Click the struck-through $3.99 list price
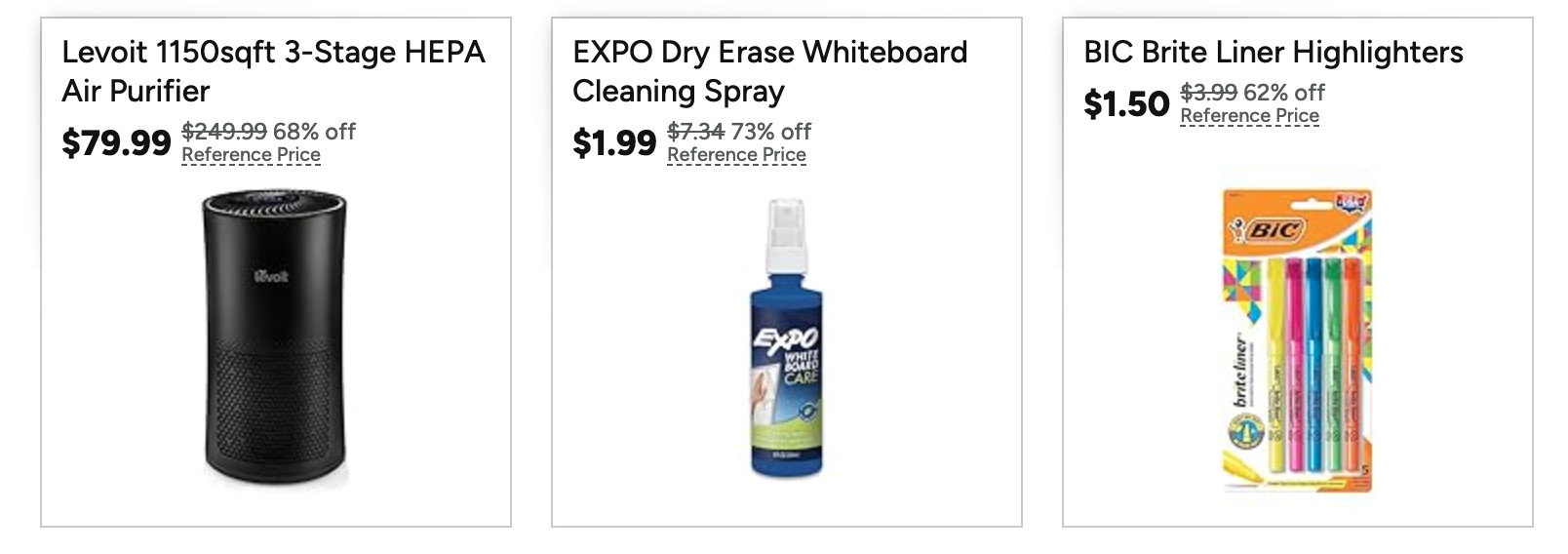The height and width of the screenshot is (554, 1568). point(1209,92)
